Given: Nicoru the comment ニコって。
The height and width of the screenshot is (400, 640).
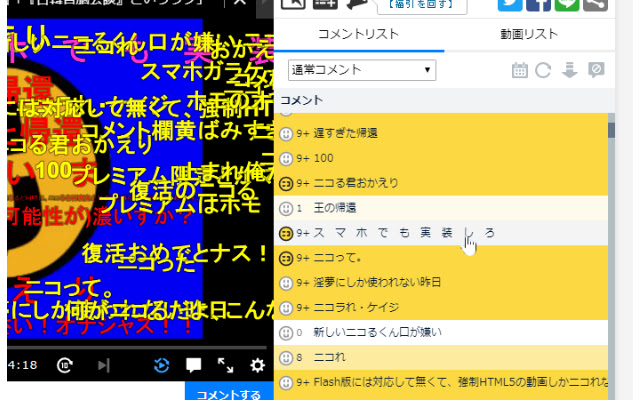Looking at the screenshot, I should click(x=286, y=258).
